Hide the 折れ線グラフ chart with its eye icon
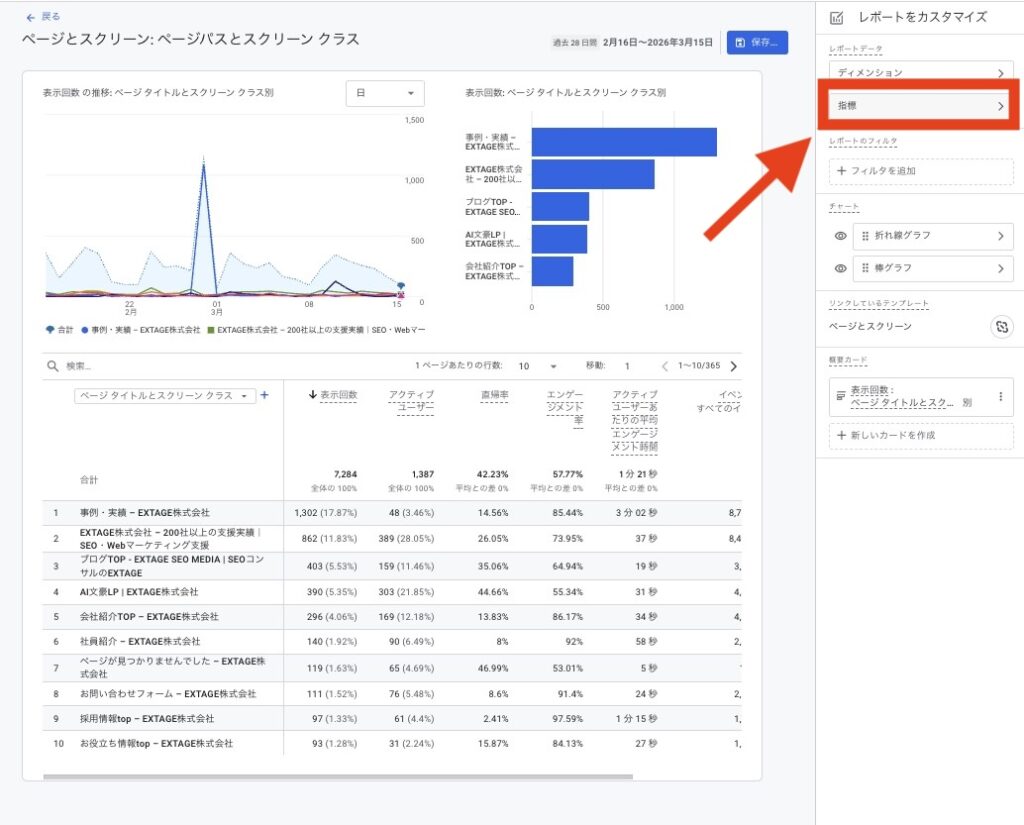Viewport: 1024px width, 825px height. [840, 236]
